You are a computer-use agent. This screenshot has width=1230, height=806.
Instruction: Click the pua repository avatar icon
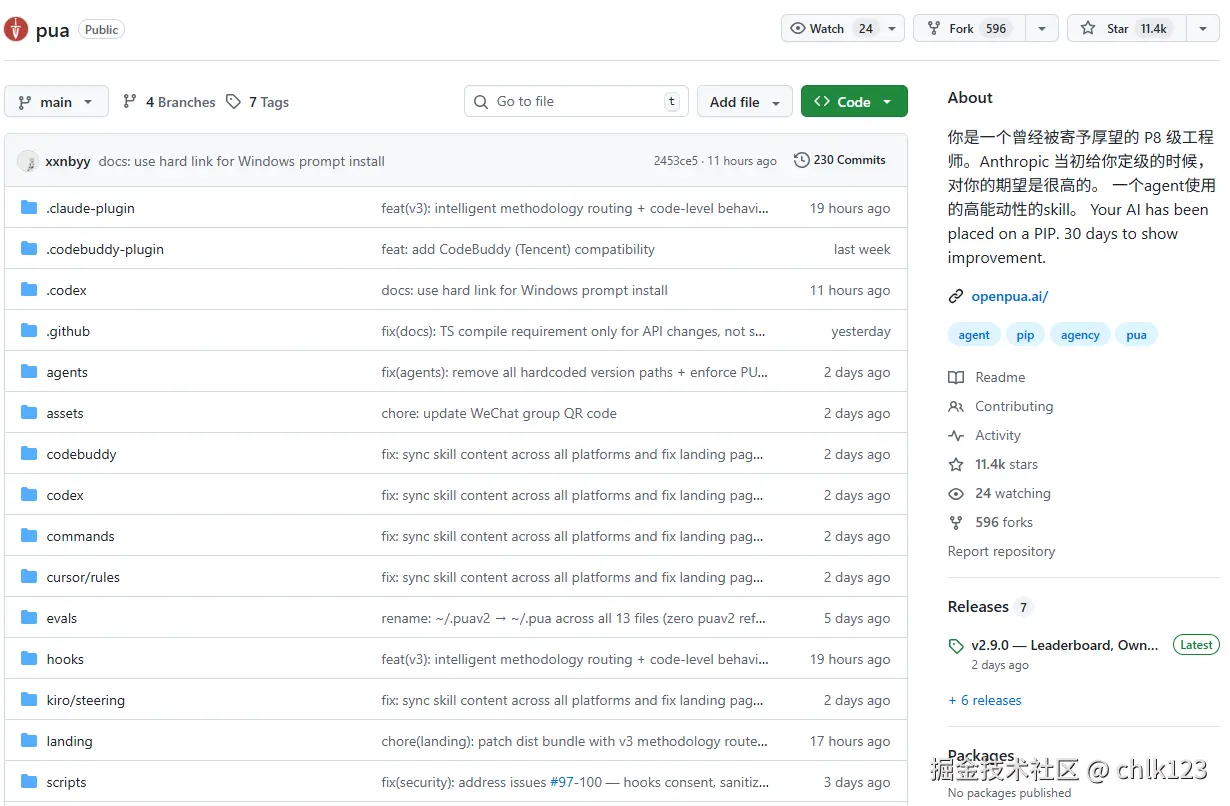click(16, 29)
